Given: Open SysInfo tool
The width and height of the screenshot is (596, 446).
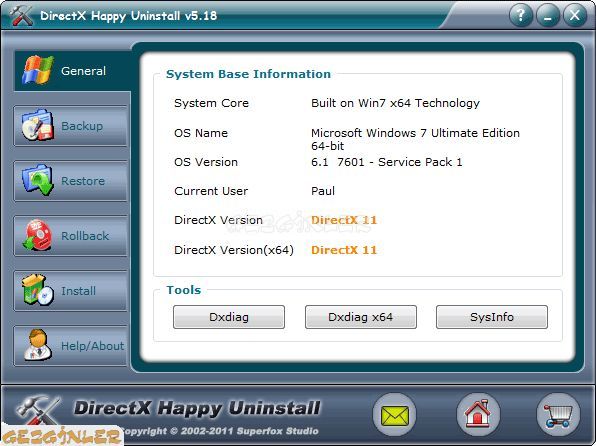Looking at the screenshot, I should click(x=492, y=317).
